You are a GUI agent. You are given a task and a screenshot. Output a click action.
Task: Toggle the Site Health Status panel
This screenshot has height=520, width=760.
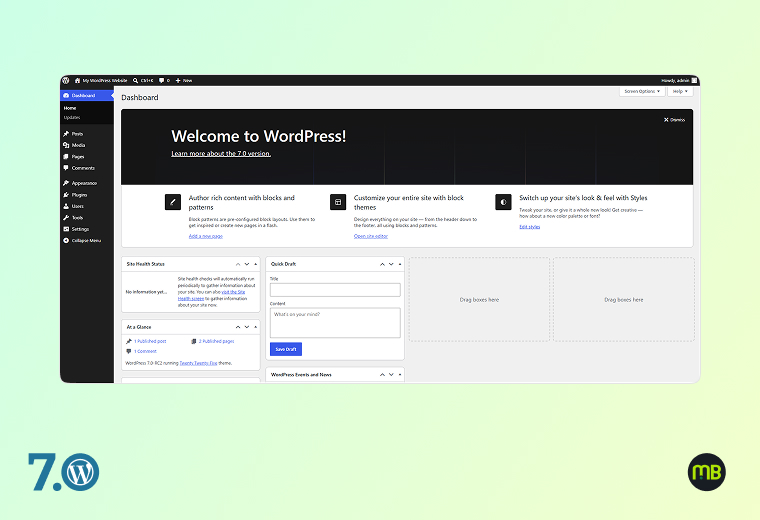pos(255,264)
